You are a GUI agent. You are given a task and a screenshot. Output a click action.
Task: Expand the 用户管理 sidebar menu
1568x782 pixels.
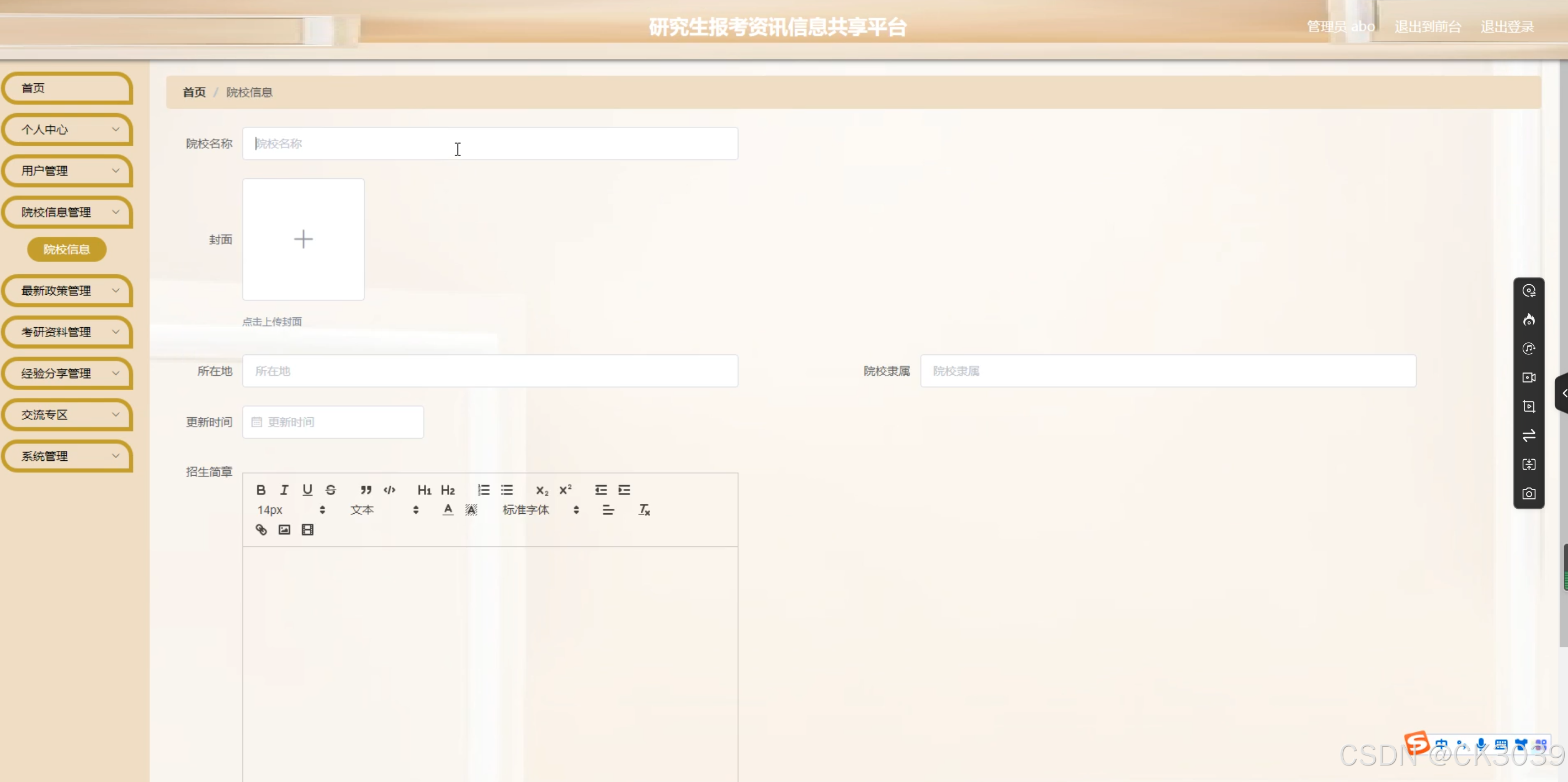coord(67,171)
